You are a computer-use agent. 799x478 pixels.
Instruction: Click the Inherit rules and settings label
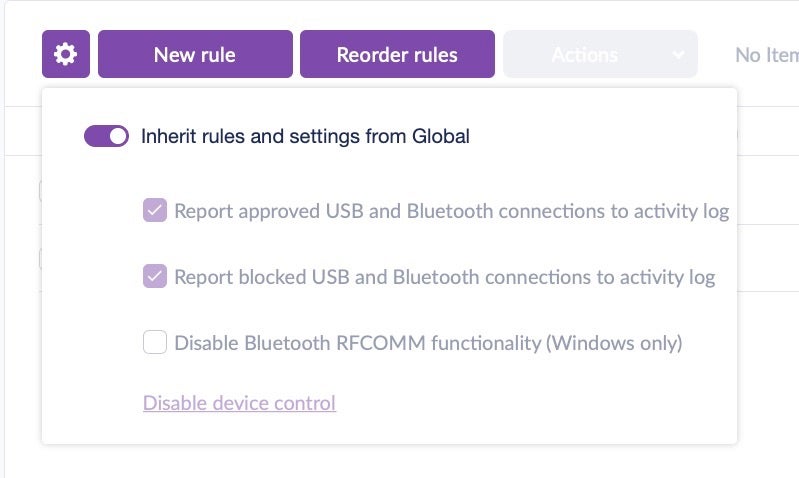(x=305, y=136)
